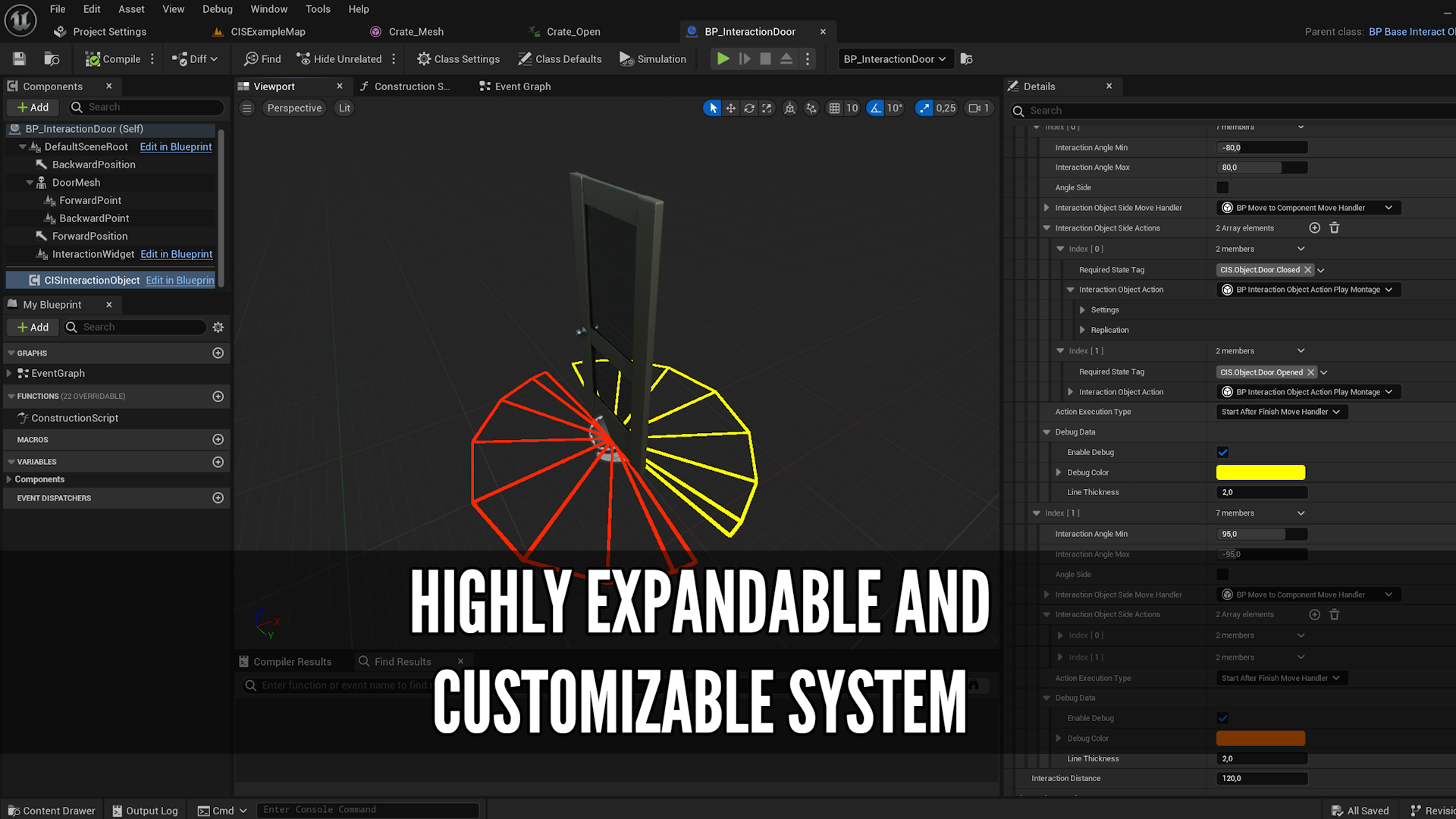The width and height of the screenshot is (1456, 819).
Task: Add a new variable with plus icon
Action: [218, 462]
